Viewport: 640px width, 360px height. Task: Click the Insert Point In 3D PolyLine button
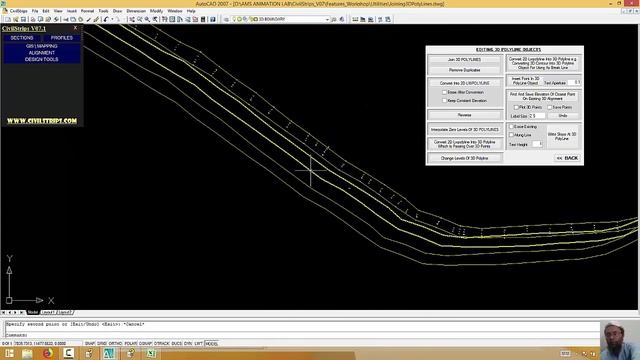click(x=525, y=81)
